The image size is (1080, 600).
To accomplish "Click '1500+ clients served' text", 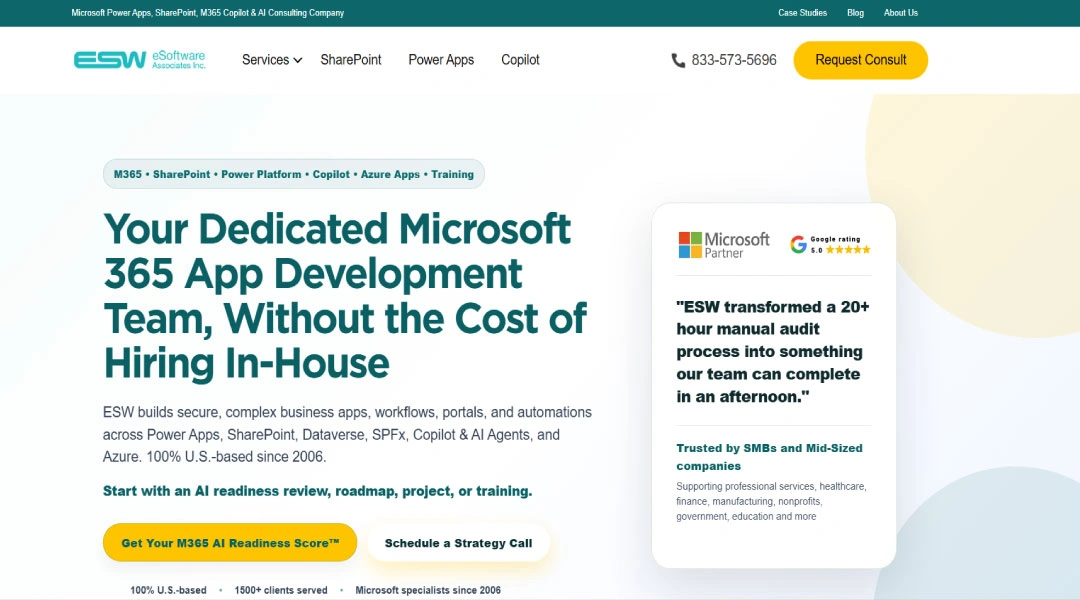I will coord(281,590).
